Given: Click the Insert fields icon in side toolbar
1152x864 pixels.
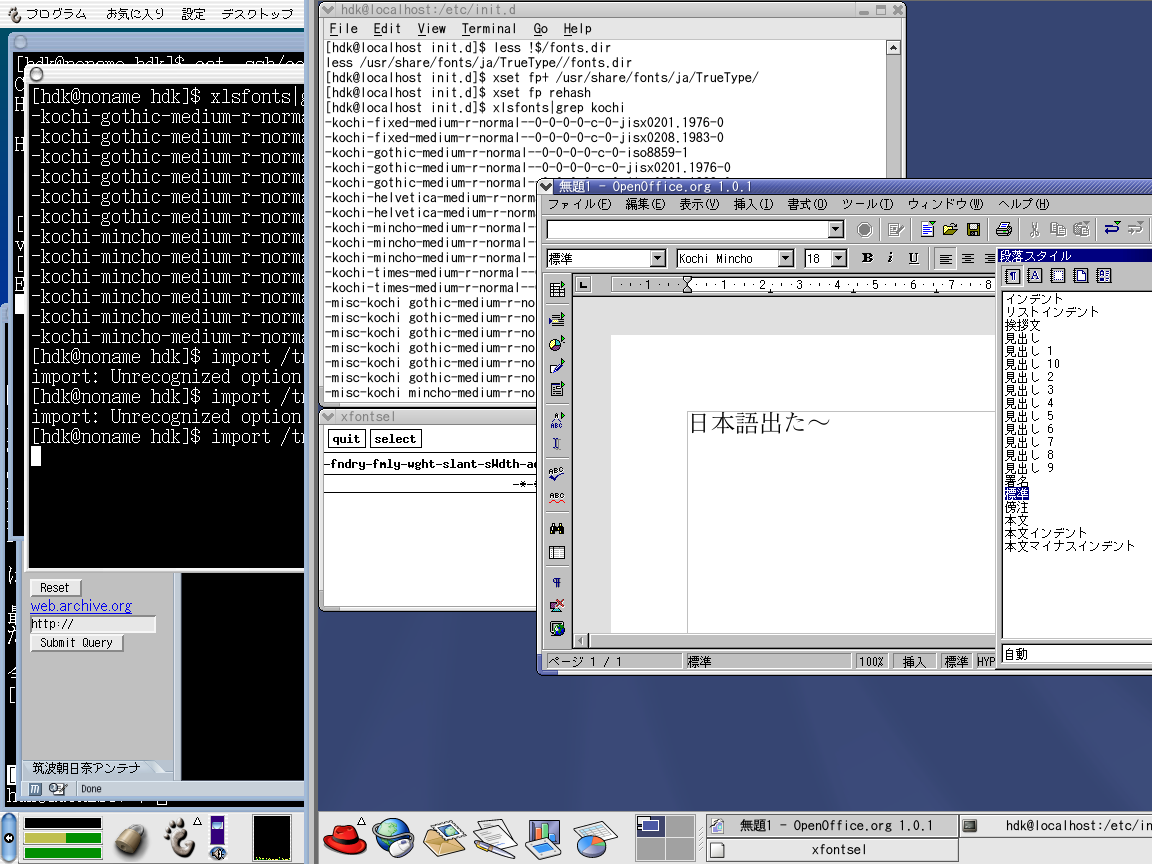Looking at the screenshot, I should 557,320.
